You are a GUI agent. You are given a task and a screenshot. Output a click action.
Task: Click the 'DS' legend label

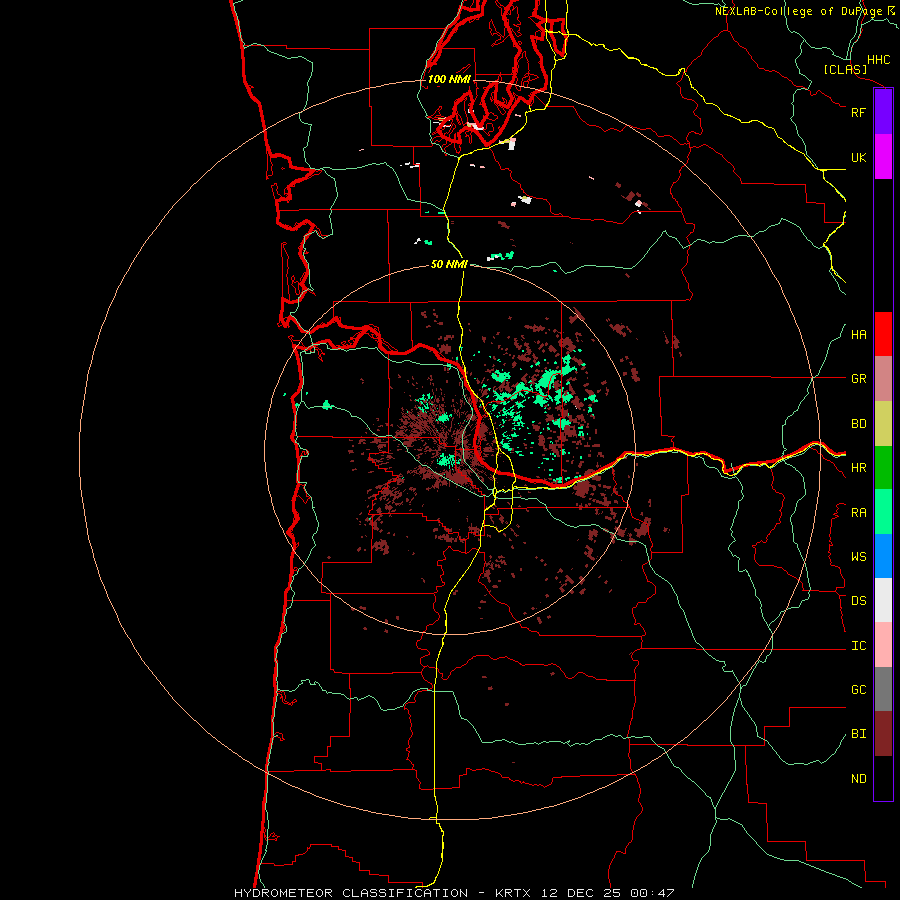click(858, 601)
